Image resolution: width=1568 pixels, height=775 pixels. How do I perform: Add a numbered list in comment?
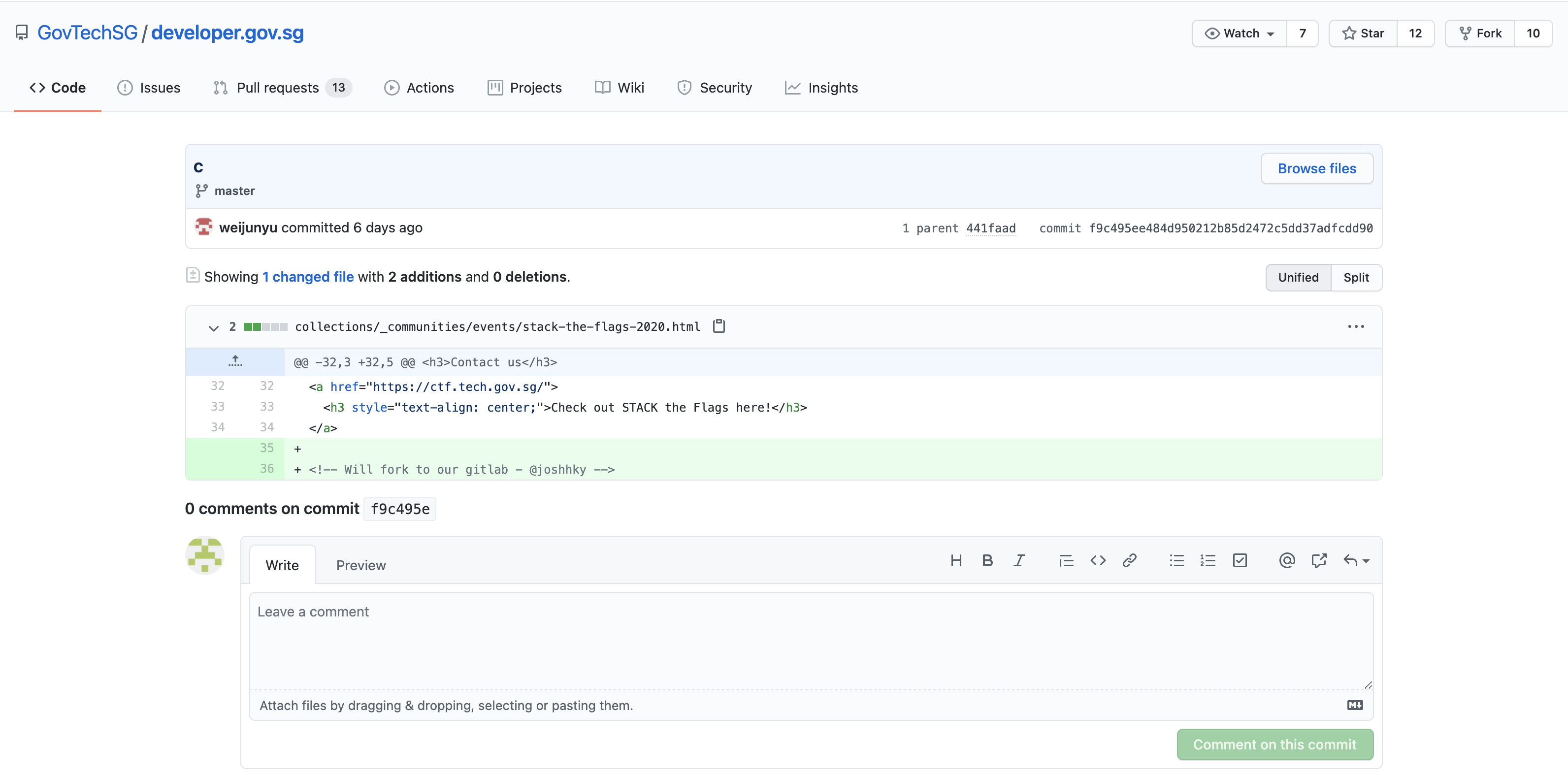coord(1208,561)
